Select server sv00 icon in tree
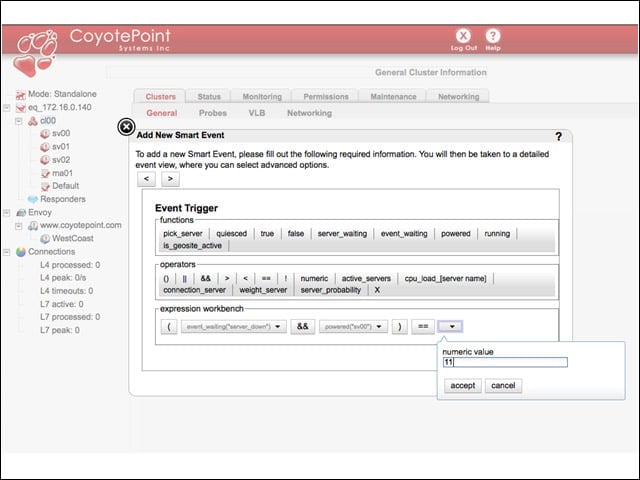 (44, 133)
